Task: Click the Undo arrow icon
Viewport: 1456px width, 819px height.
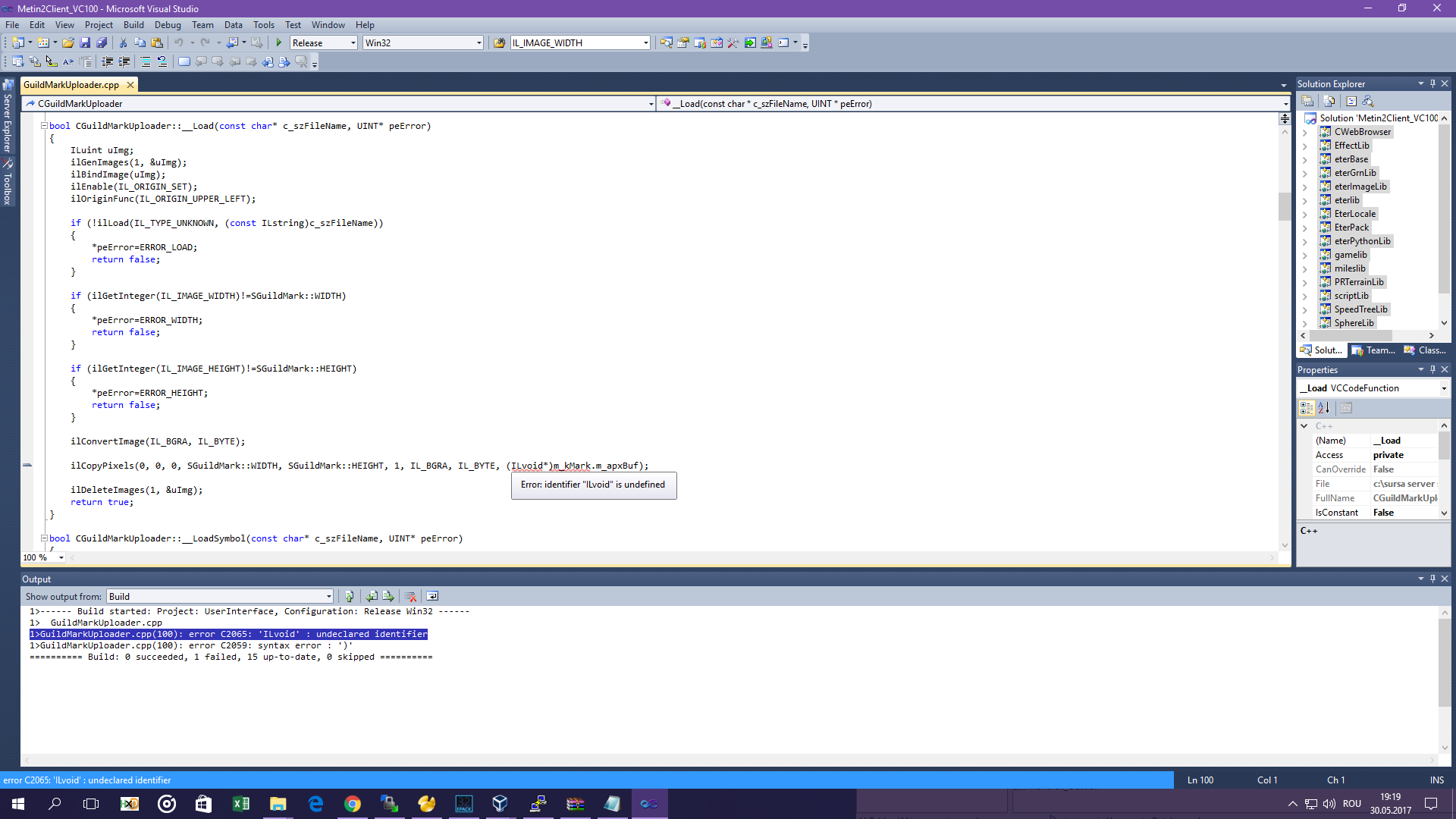Action: (179, 43)
